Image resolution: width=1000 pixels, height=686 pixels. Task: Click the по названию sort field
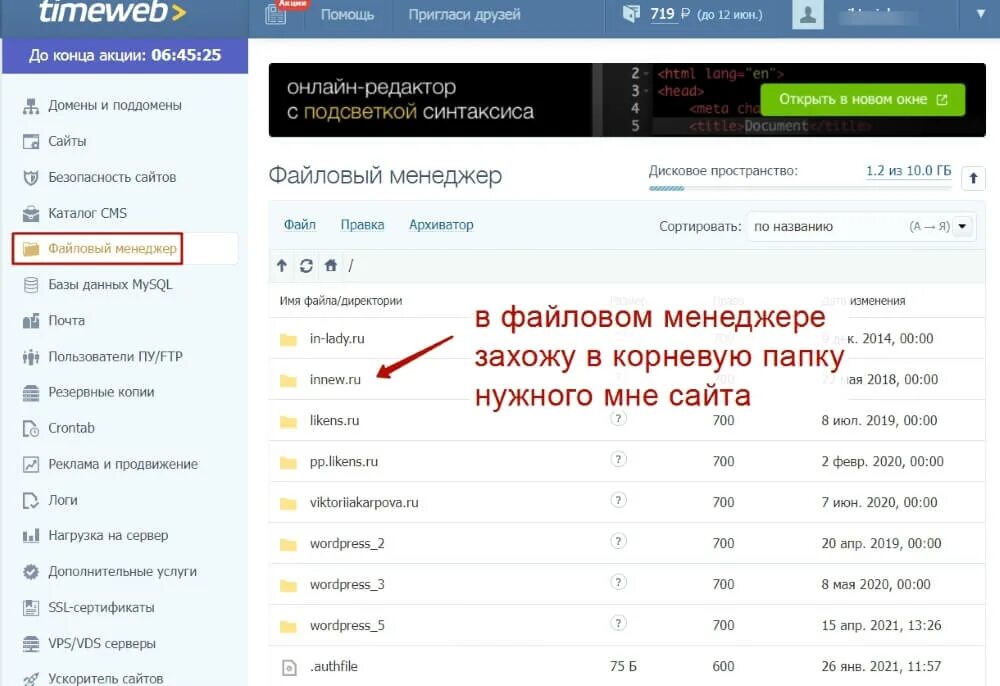click(860, 226)
